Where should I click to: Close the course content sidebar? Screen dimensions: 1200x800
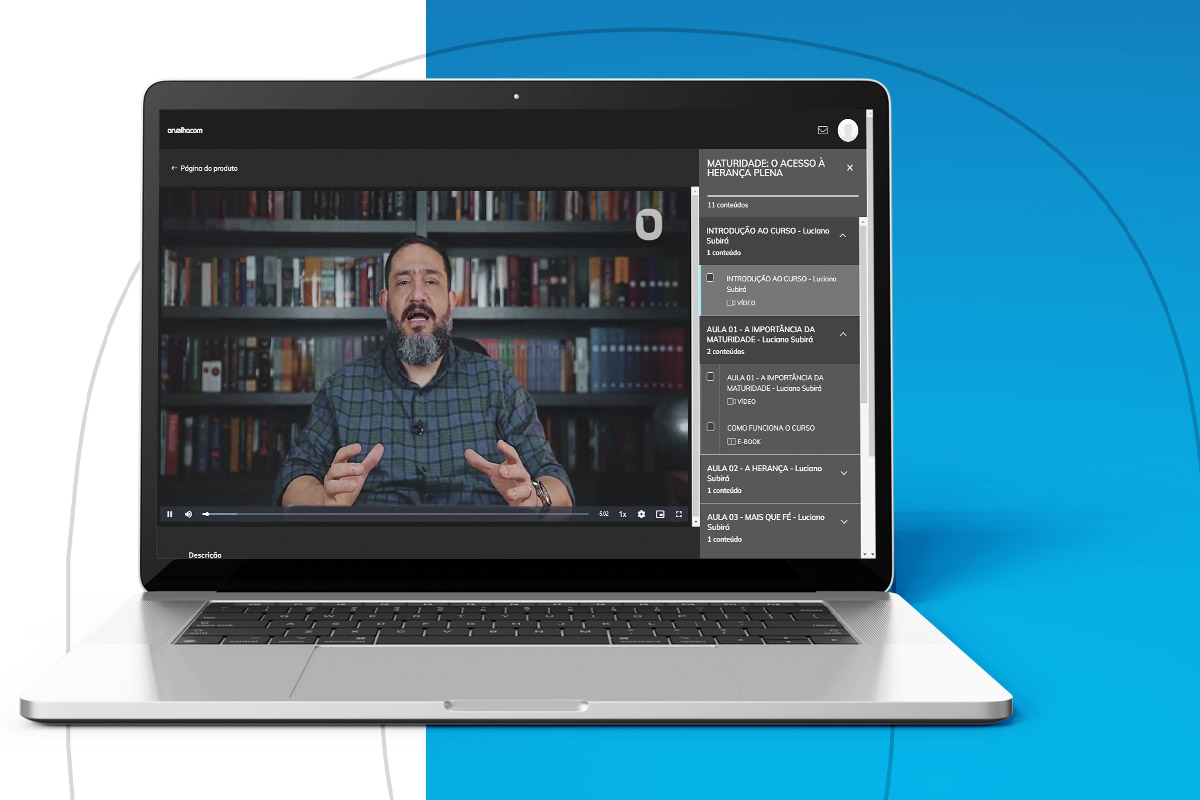tap(850, 168)
